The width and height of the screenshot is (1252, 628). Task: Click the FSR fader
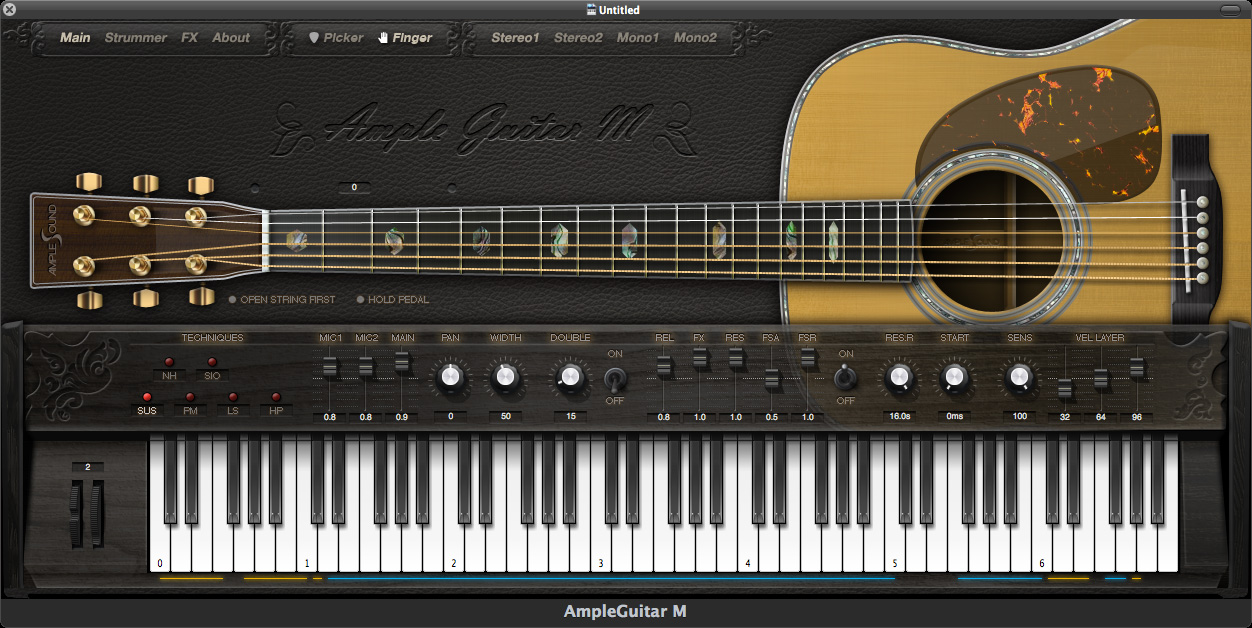click(x=807, y=357)
